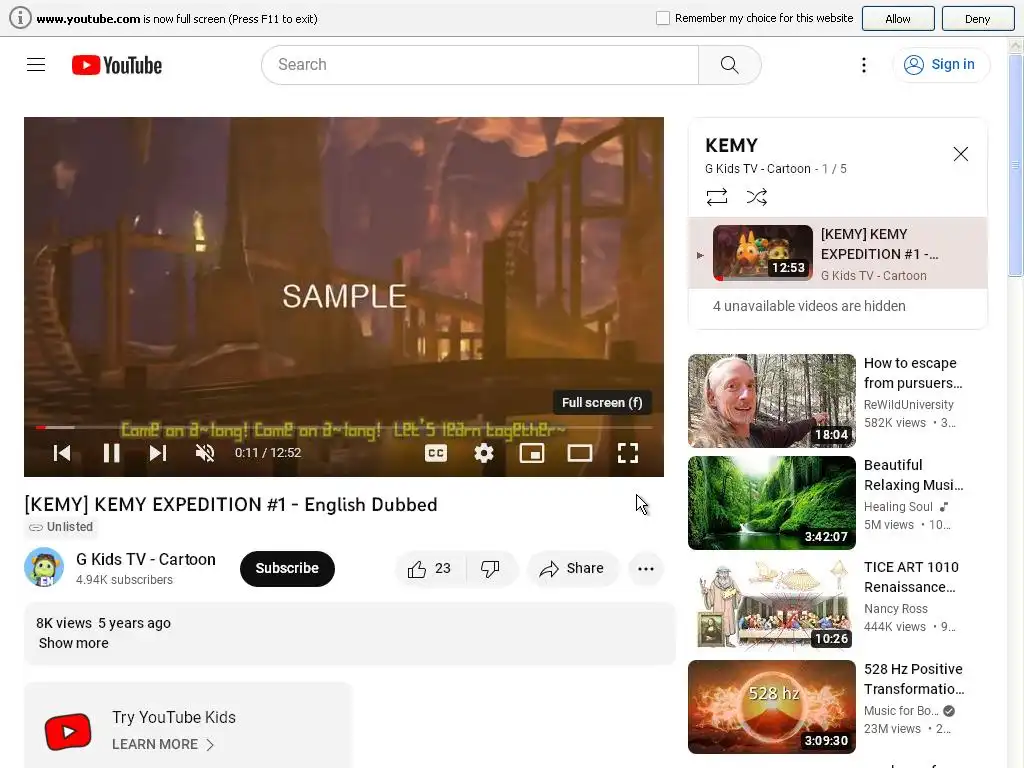Deny full screen for youtube.com
Image resolution: width=1024 pixels, height=768 pixels.
(978, 19)
